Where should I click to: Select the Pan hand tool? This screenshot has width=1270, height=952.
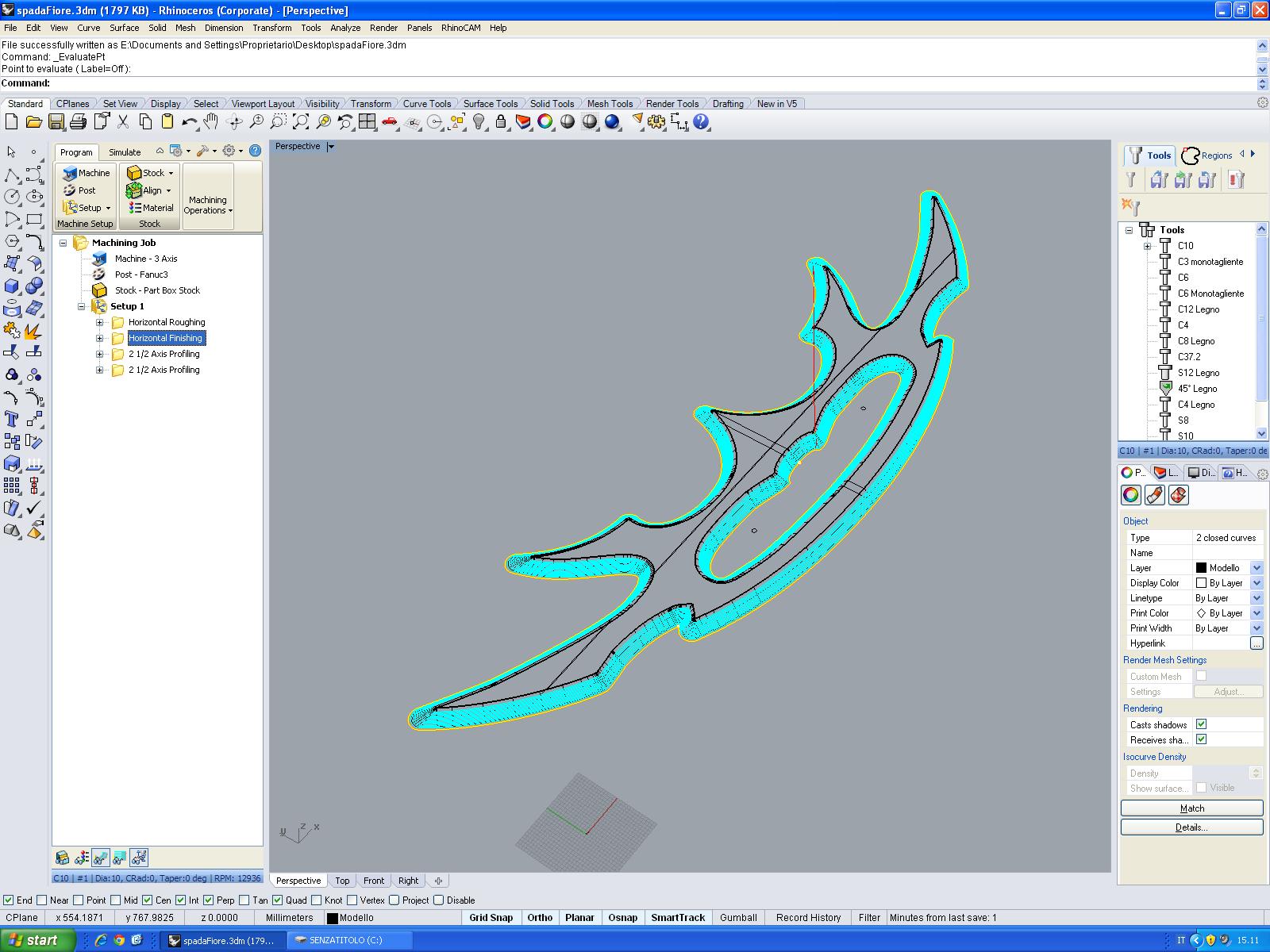coord(210,121)
